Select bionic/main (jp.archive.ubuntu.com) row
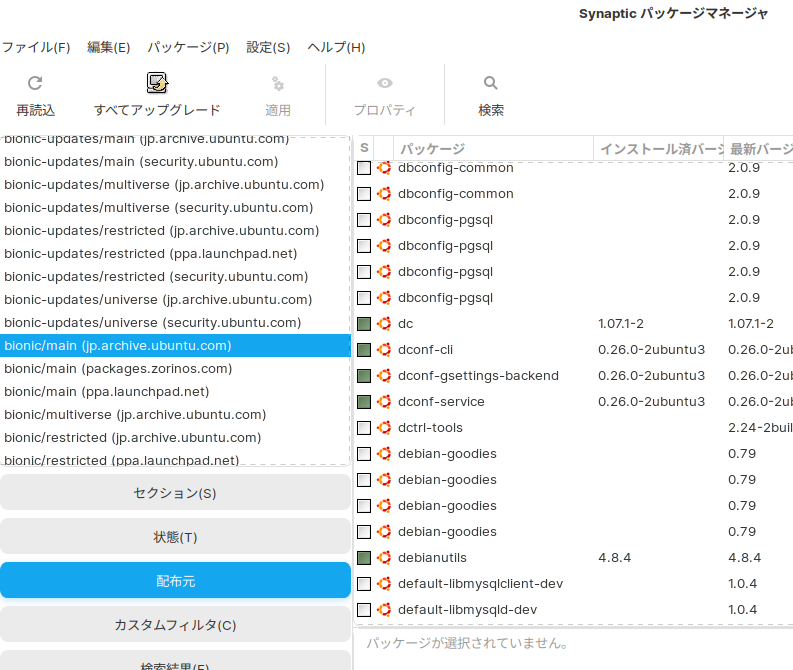The image size is (793, 670). click(175, 345)
